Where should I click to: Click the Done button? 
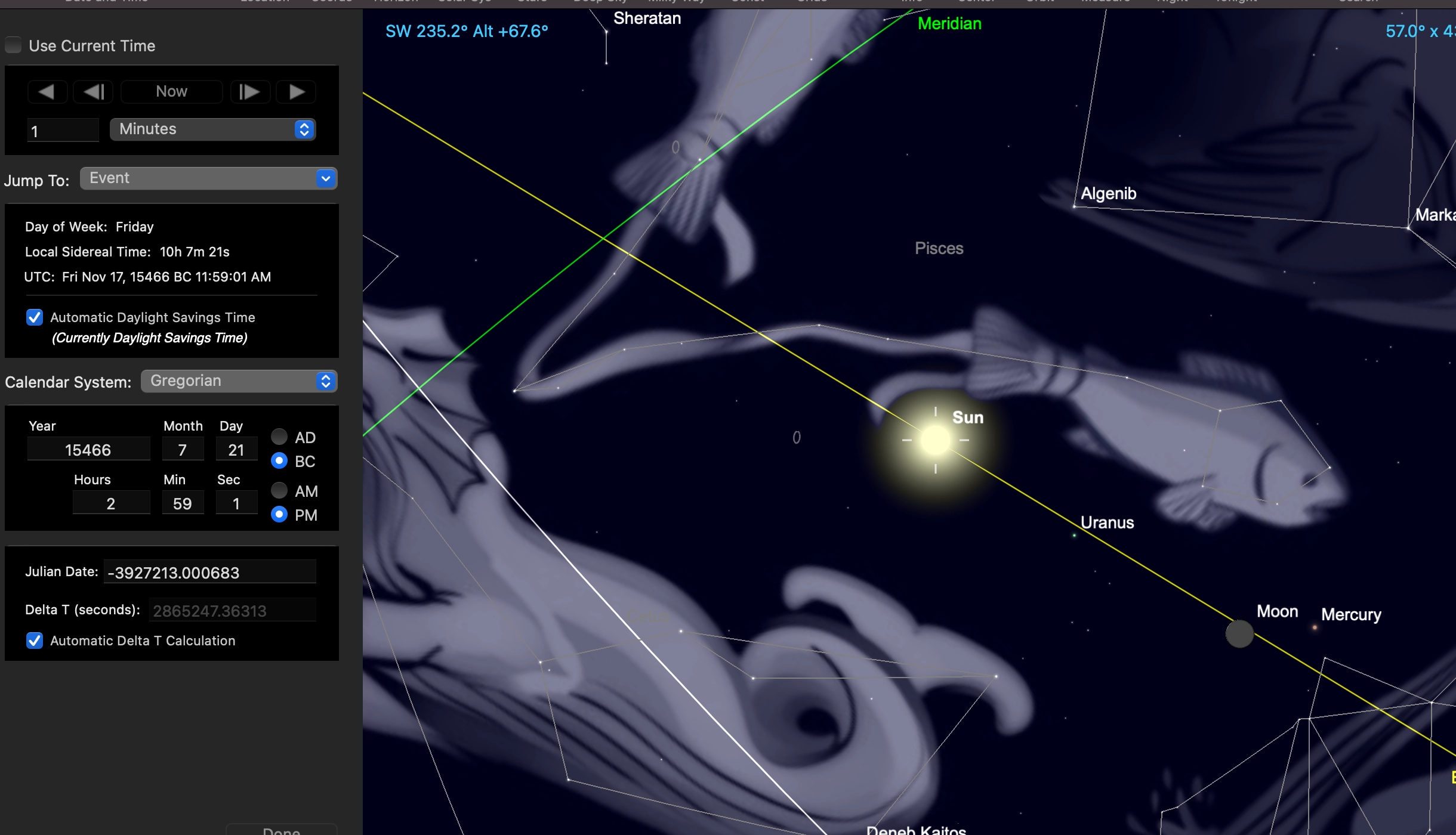(281, 830)
